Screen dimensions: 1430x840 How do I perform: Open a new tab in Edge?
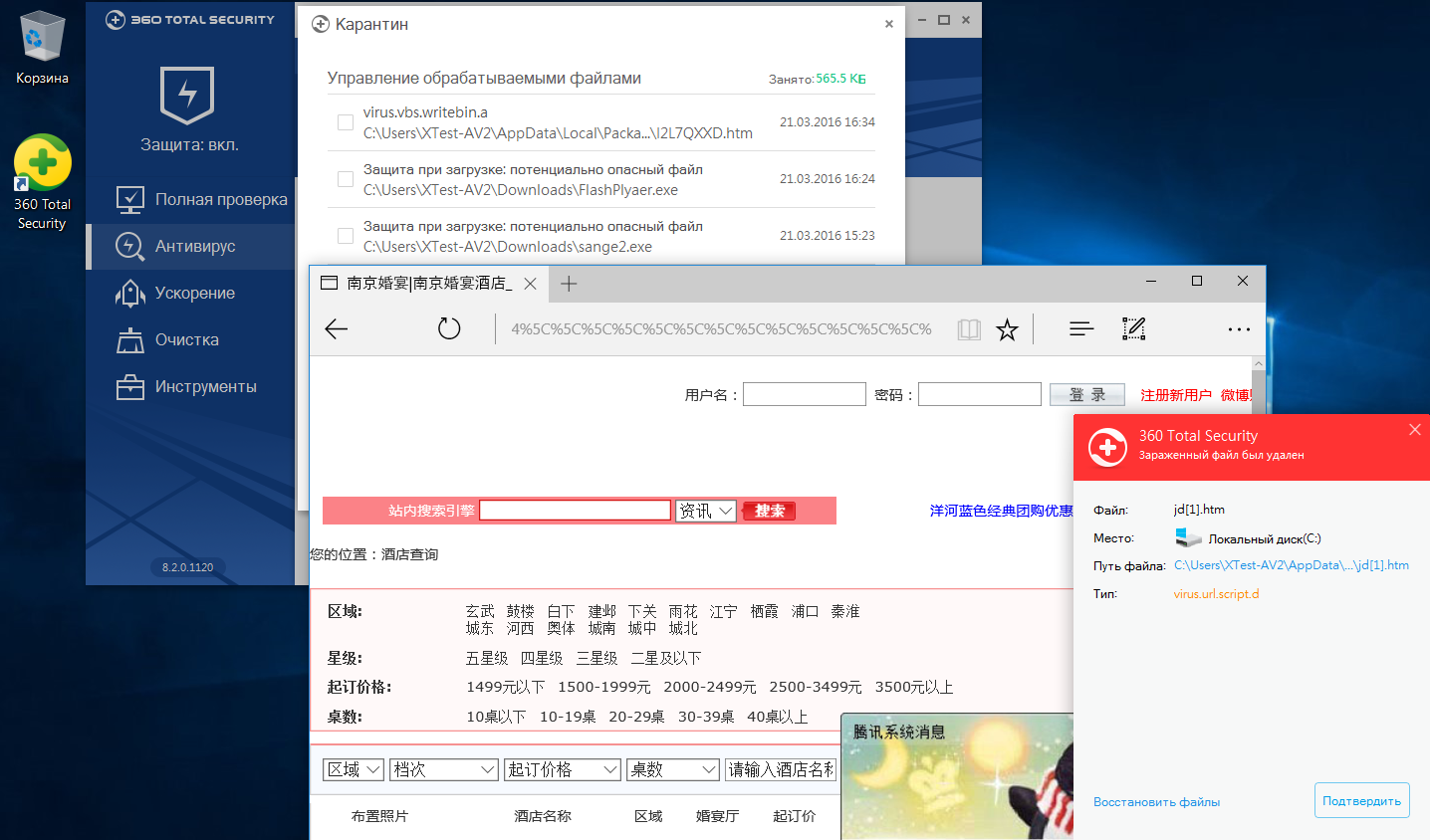tap(569, 284)
